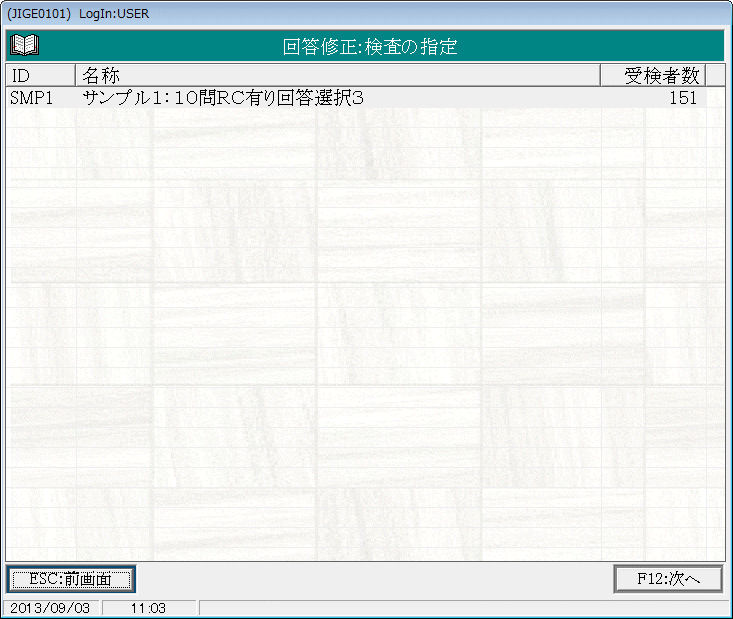The height and width of the screenshot is (619, 733).
Task: Proceed with F12:次へ button
Action: 668,579
